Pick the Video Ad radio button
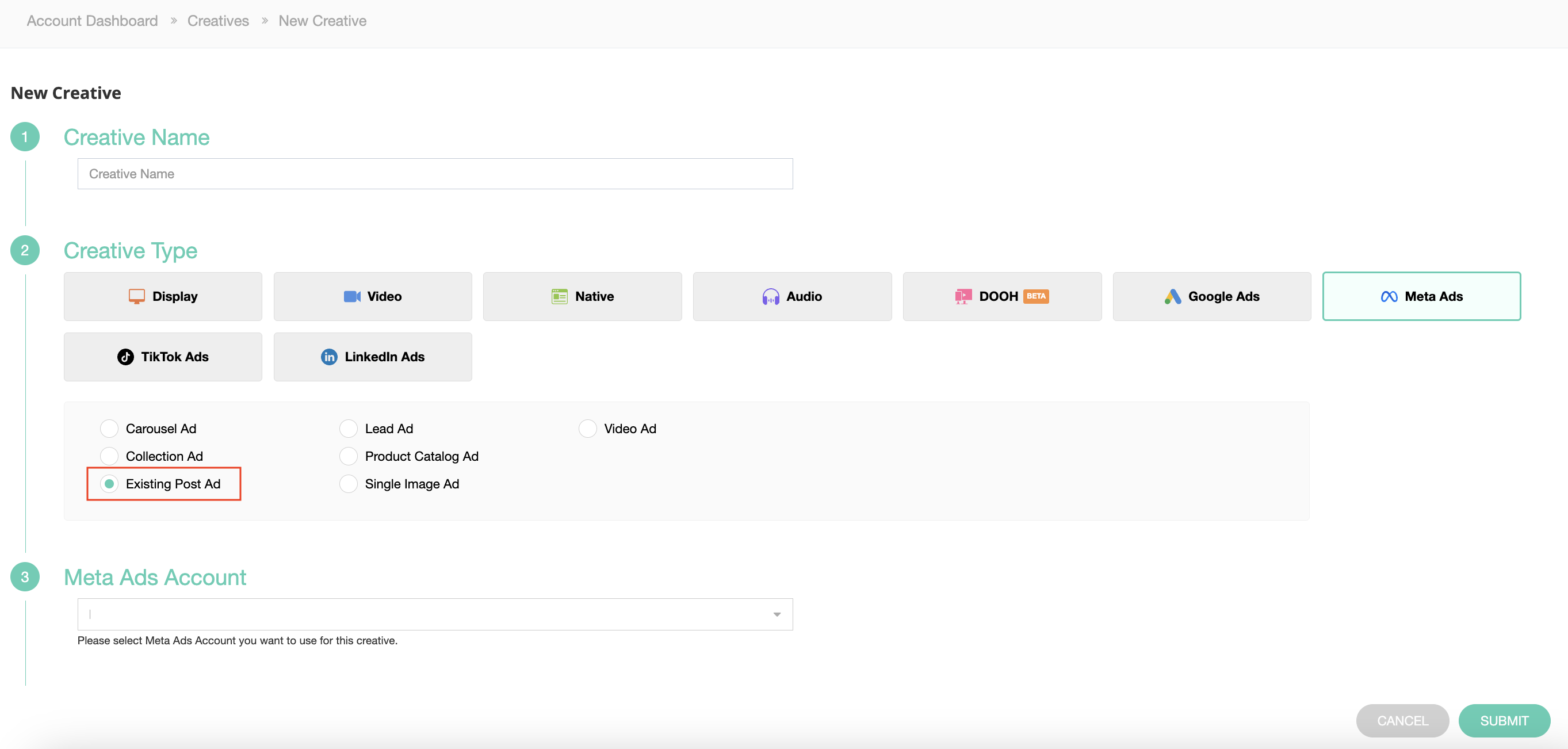The height and width of the screenshot is (749, 1568). tap(587, 429)
